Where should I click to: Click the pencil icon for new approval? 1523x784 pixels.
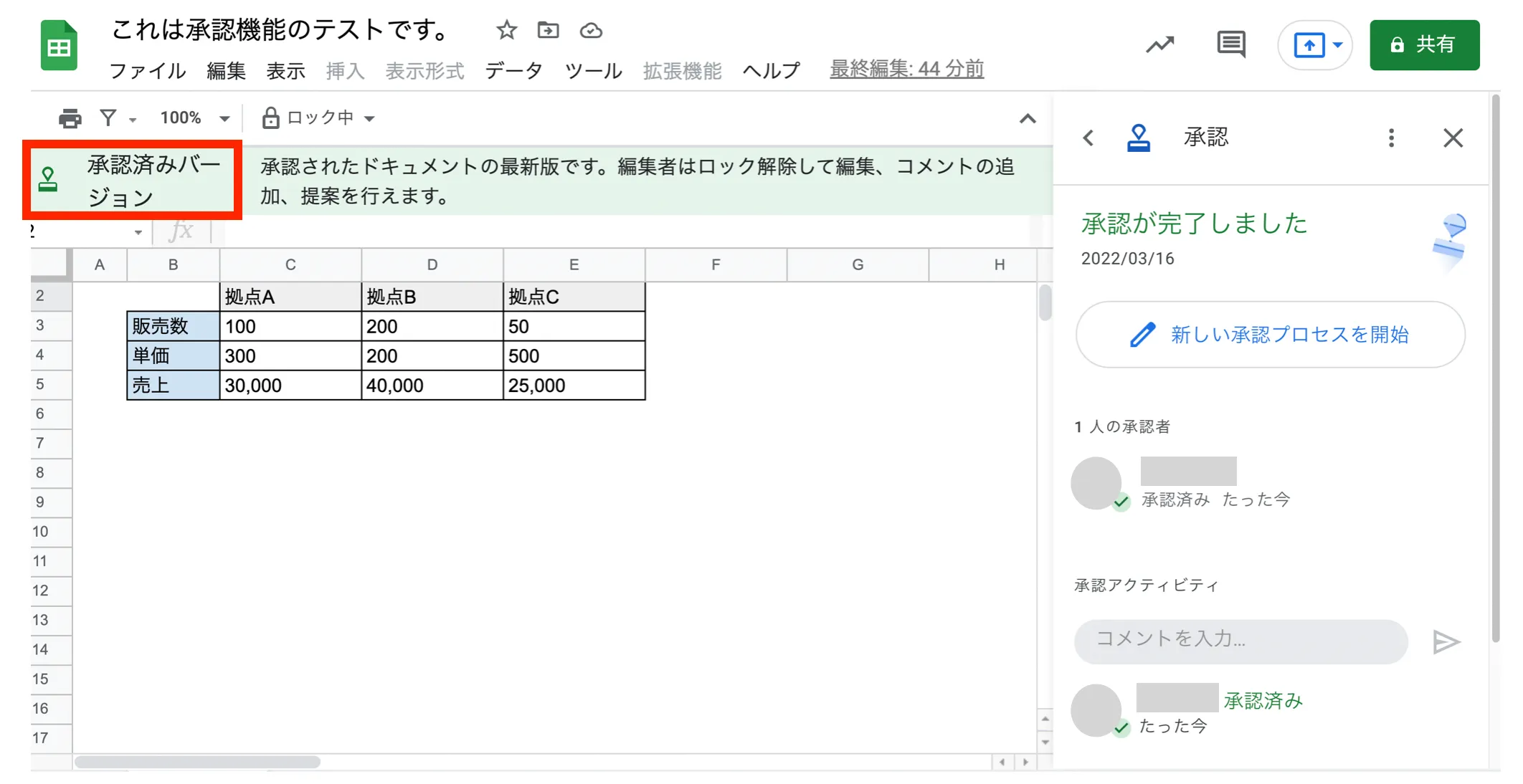(x=1142, y=335)
